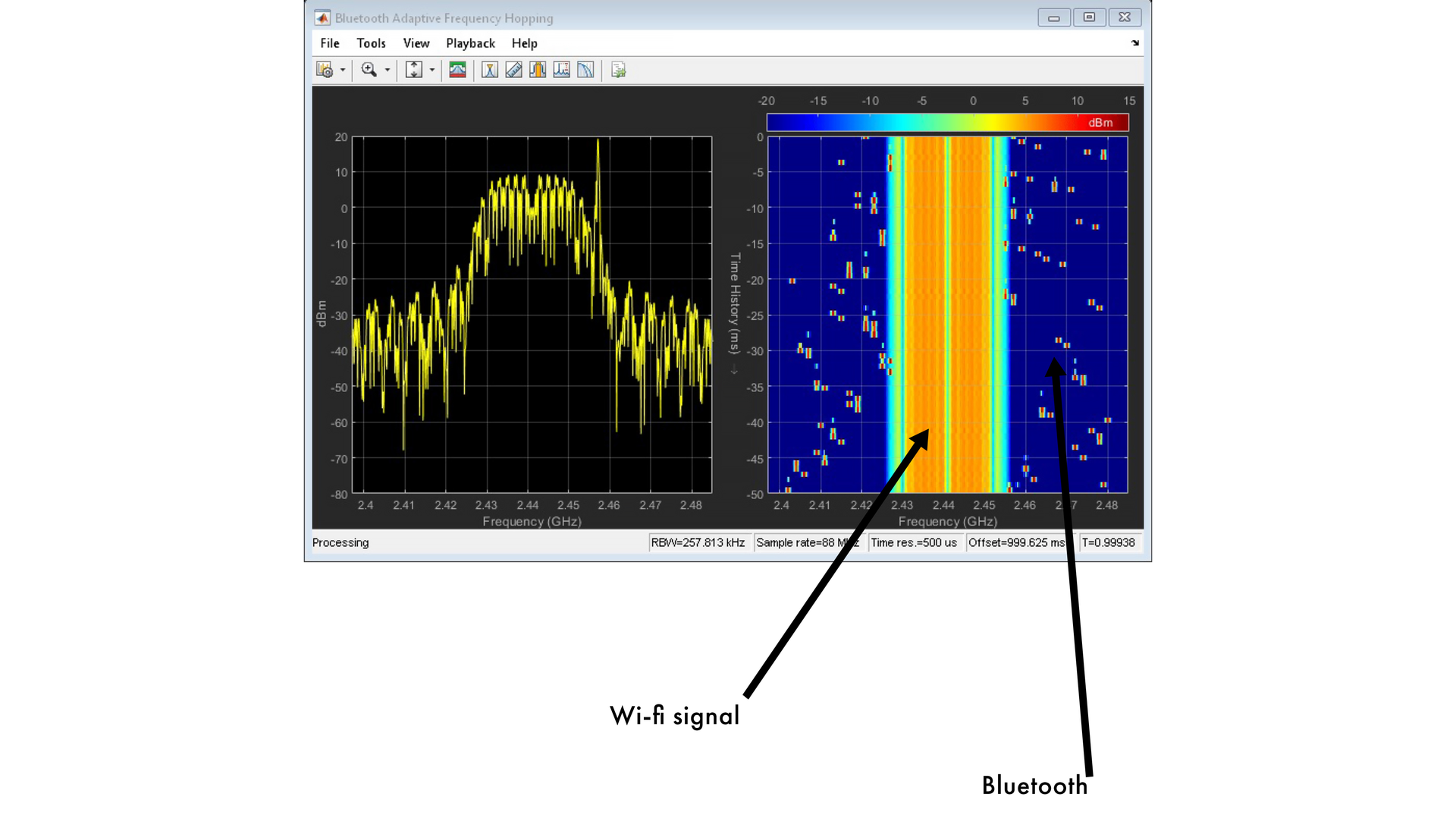
Task: Expand the axes scaling dropdown arrow
Action: pyautogui.click(x=432, y=70)
